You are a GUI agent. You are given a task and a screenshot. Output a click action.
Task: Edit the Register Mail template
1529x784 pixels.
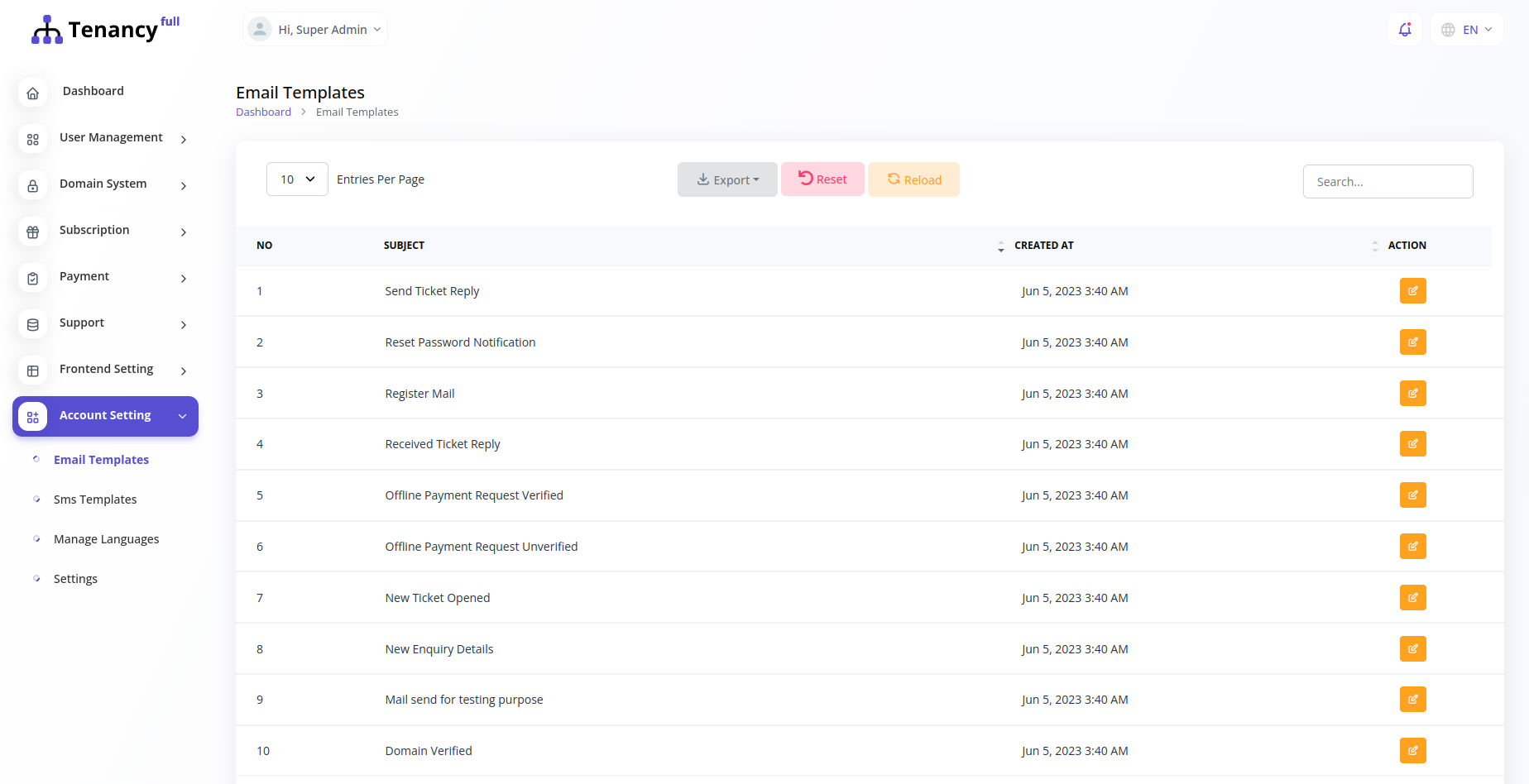click(x=1412, y=394)
